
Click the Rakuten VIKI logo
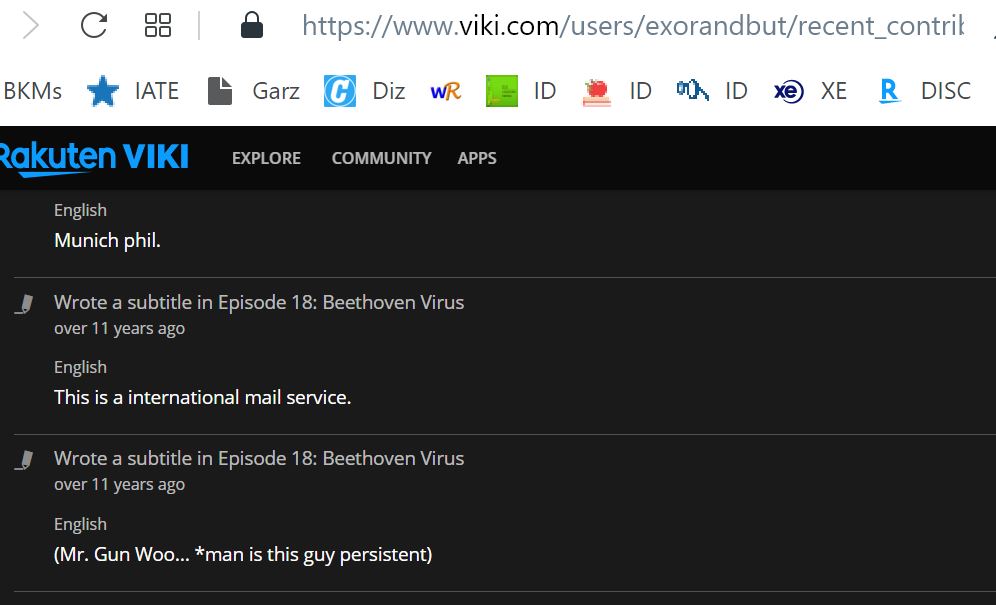[94, 158]
